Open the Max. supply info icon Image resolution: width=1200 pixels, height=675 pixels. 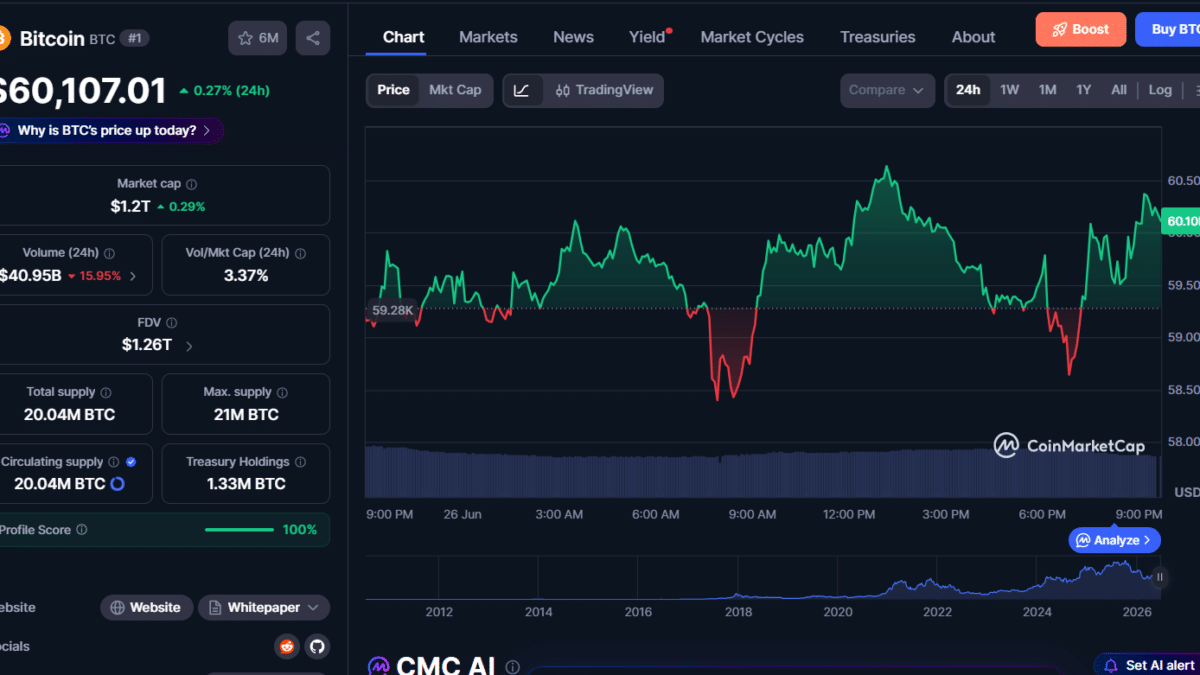coord(282,393)
